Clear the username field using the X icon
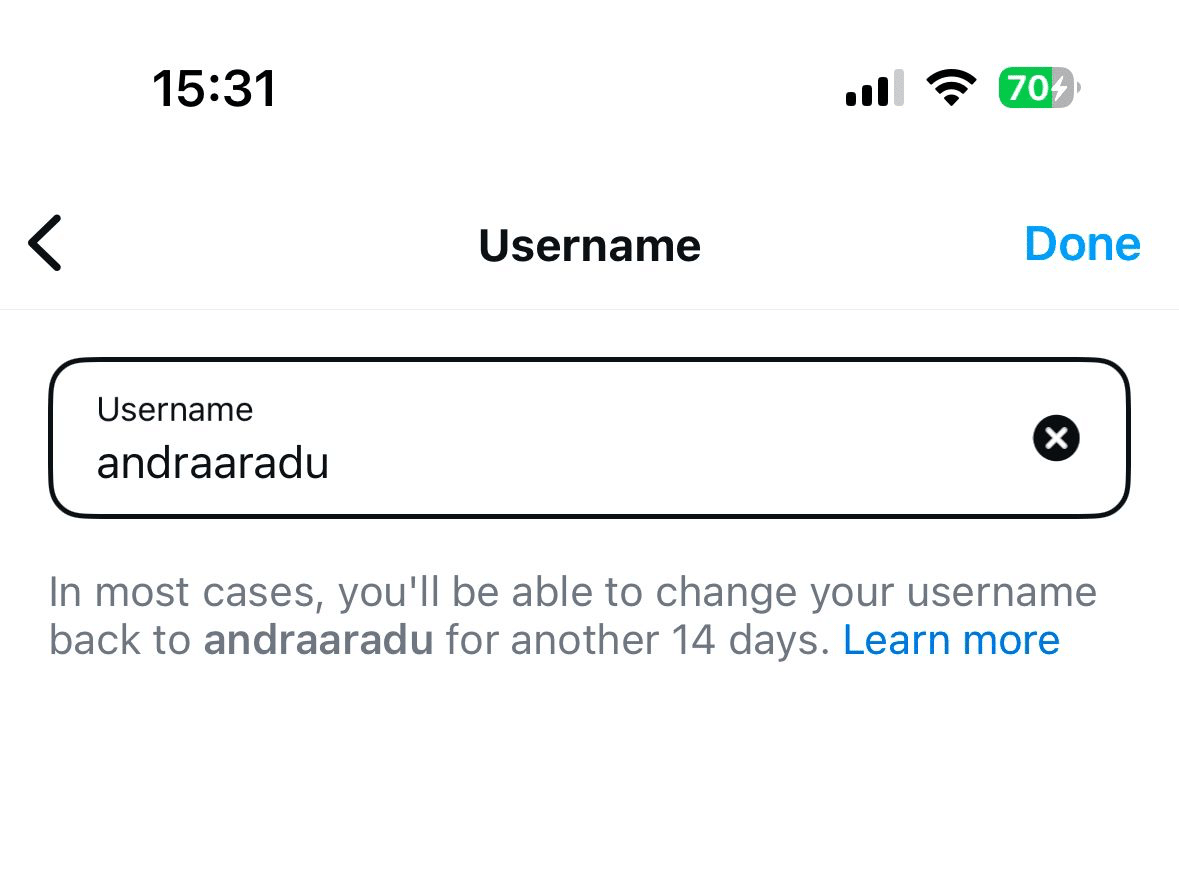 [x=1056, y=437]
